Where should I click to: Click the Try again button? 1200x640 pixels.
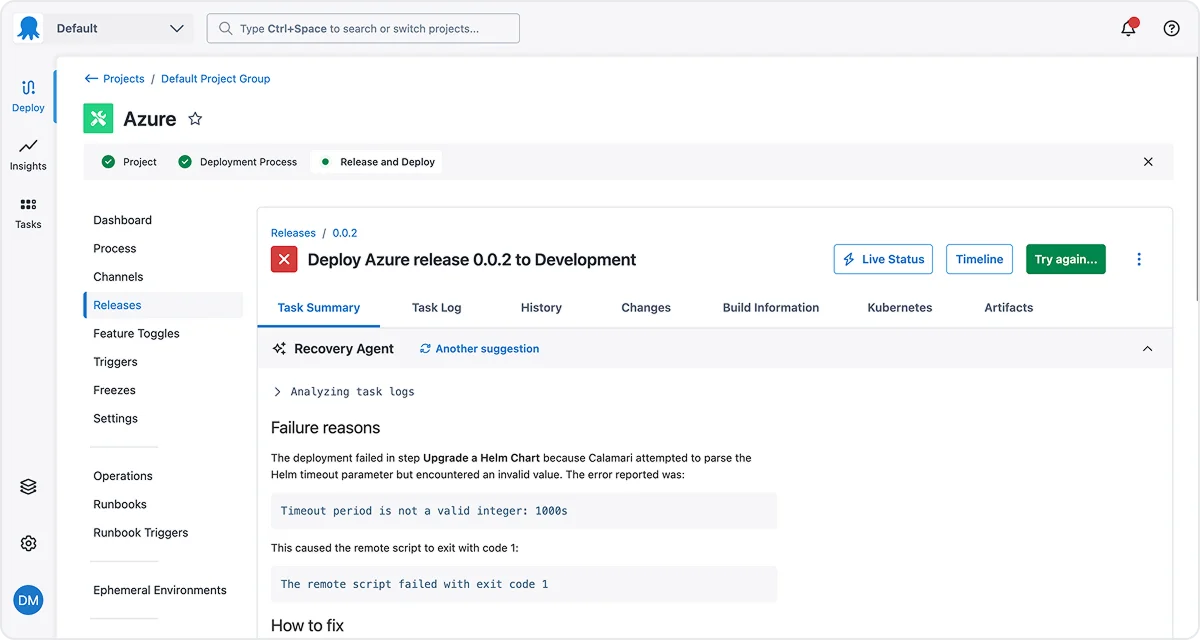coord(1065,259)
